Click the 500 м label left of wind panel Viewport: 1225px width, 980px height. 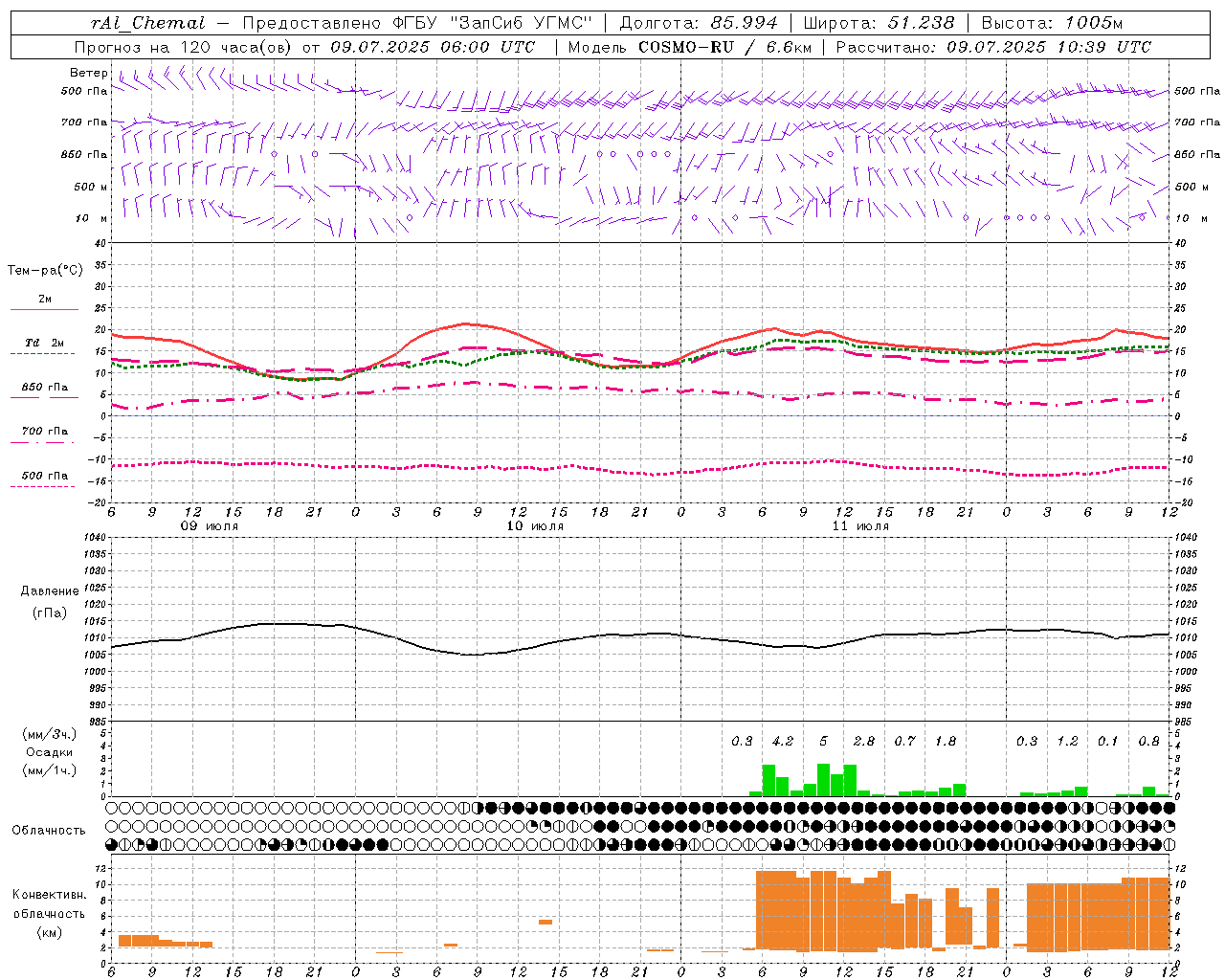pos(91,188)
